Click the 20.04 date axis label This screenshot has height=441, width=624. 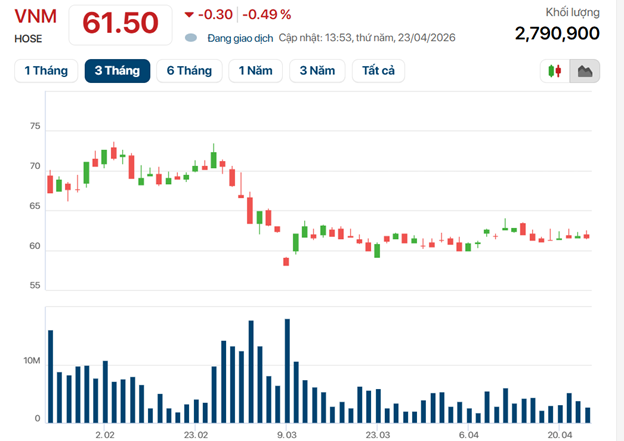point(560,435)
